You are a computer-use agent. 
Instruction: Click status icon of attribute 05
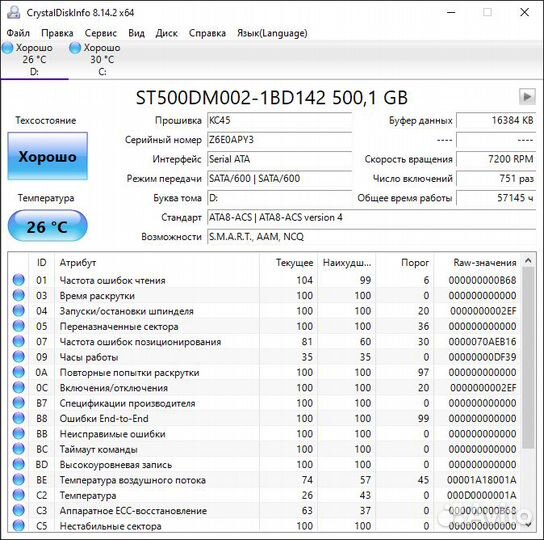tap(19, 326)
